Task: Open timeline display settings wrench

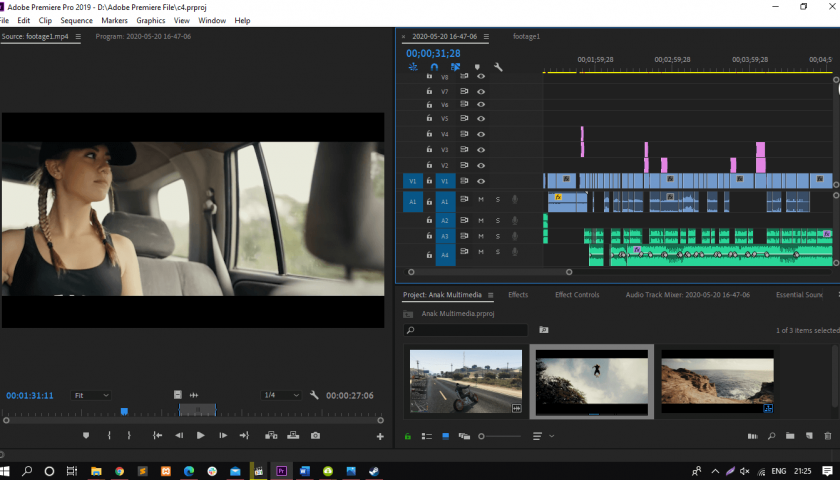Action: coord(498,67)
